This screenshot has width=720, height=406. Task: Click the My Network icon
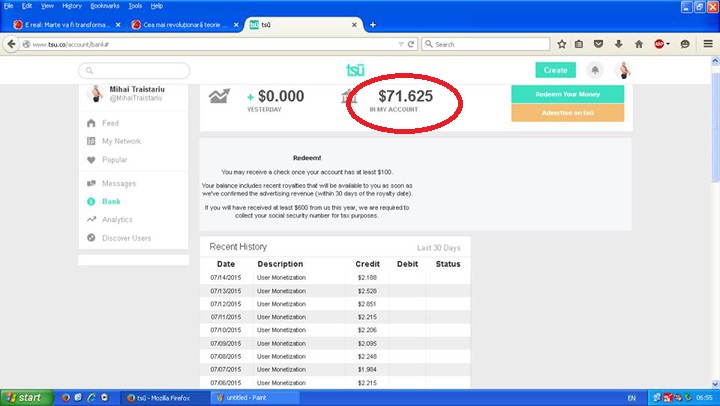click(91, 141)
